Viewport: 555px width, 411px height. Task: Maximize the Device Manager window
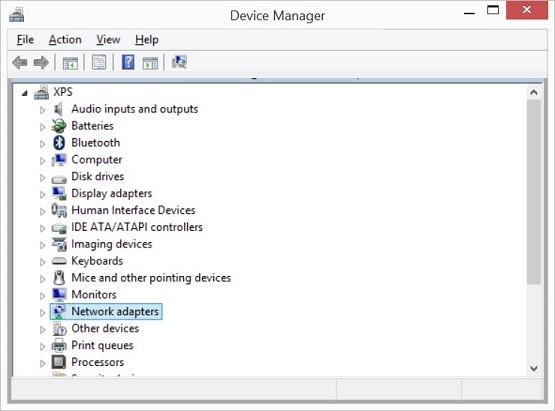493,10
